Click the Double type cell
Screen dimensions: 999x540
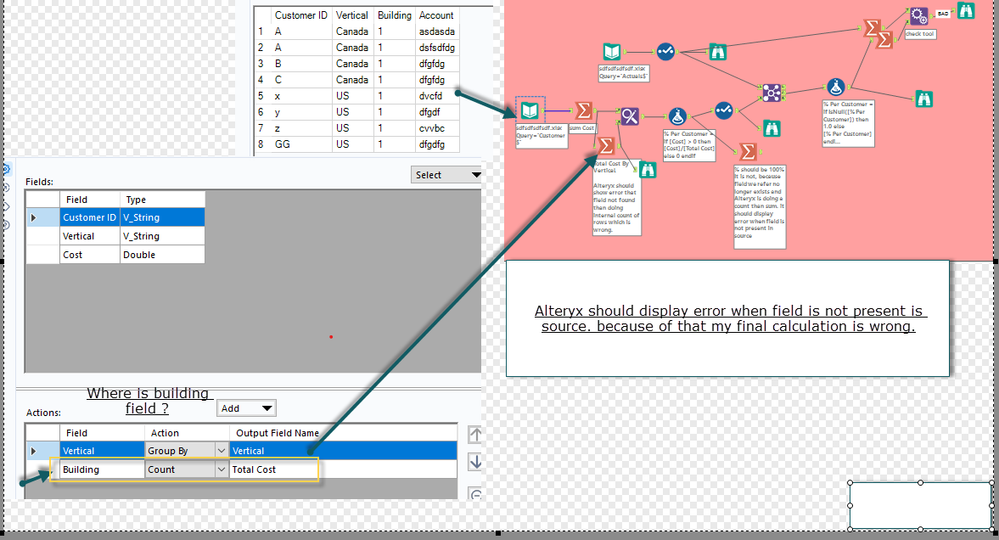point(162,255)
